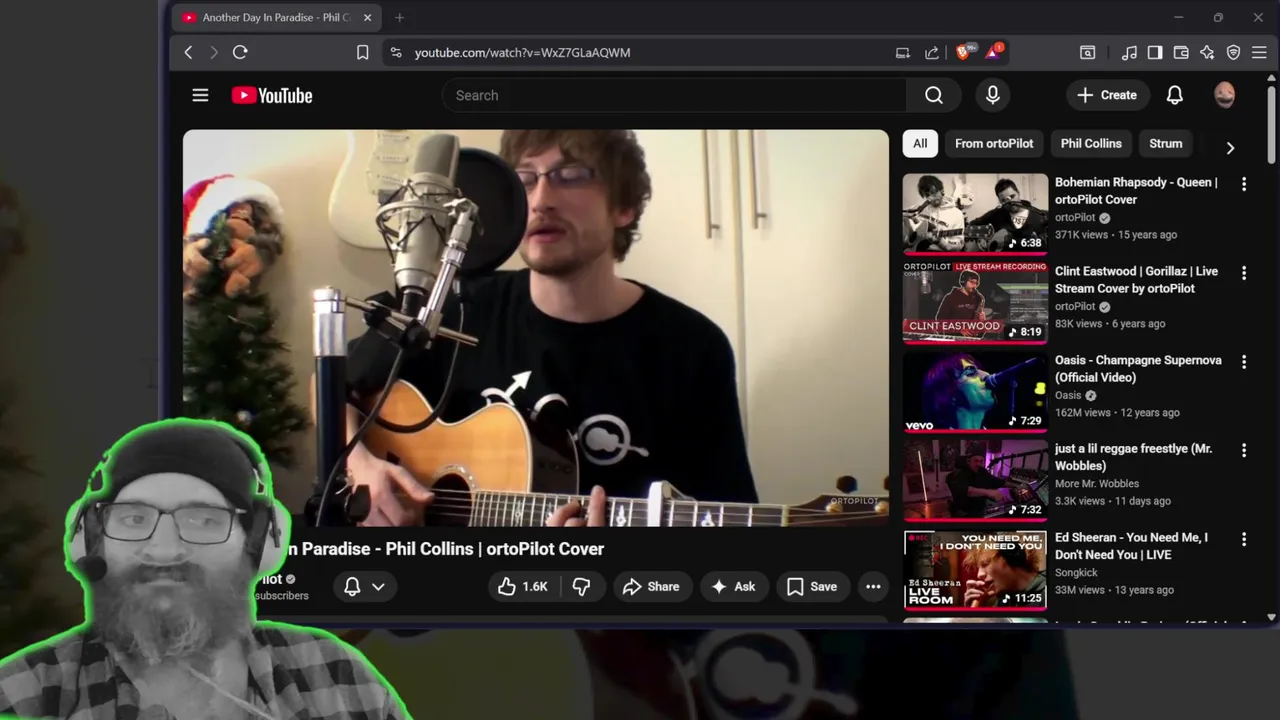
Task: Save the video to a playlist
Action: click(x=812, y=587)
